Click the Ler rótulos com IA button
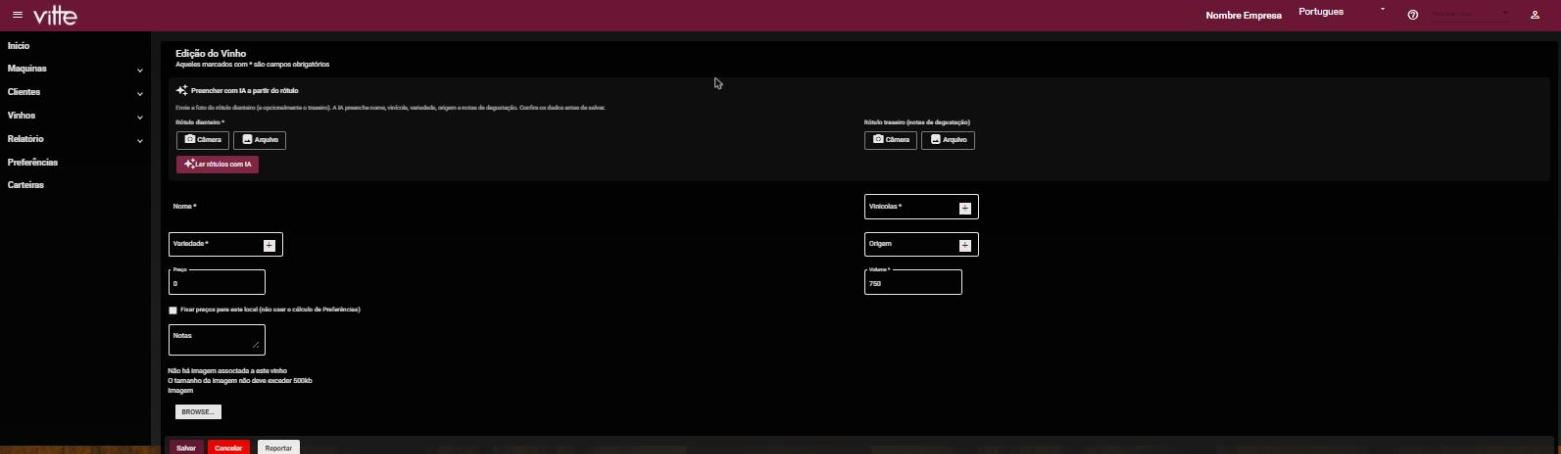The width and height of the screenshot is (1561, 454). (x=218, y=164)
